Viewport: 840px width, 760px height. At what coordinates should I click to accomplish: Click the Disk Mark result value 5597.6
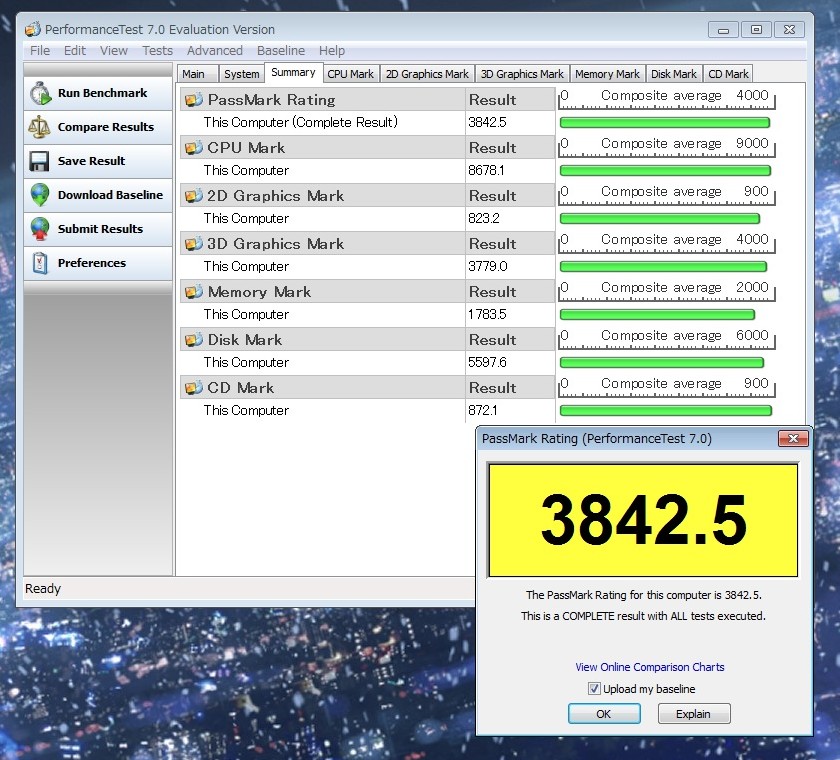coord(487,362)
